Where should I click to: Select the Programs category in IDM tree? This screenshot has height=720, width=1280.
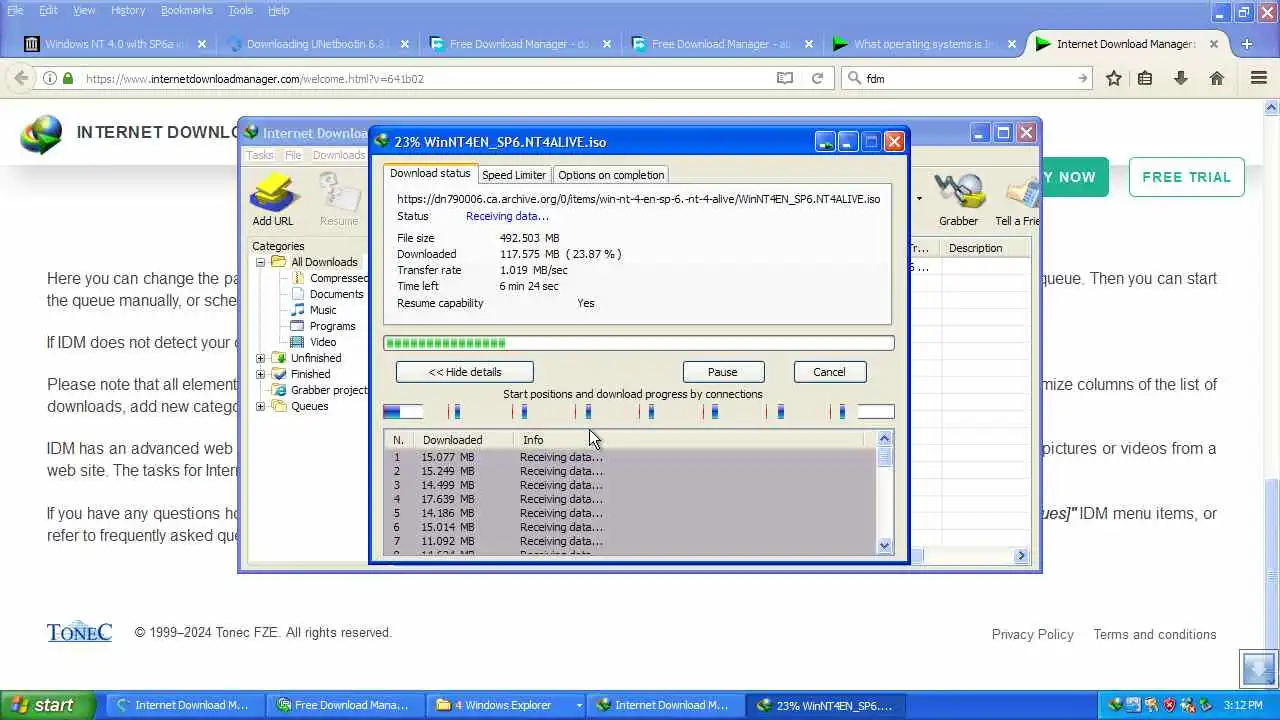(x=332, y=326)
